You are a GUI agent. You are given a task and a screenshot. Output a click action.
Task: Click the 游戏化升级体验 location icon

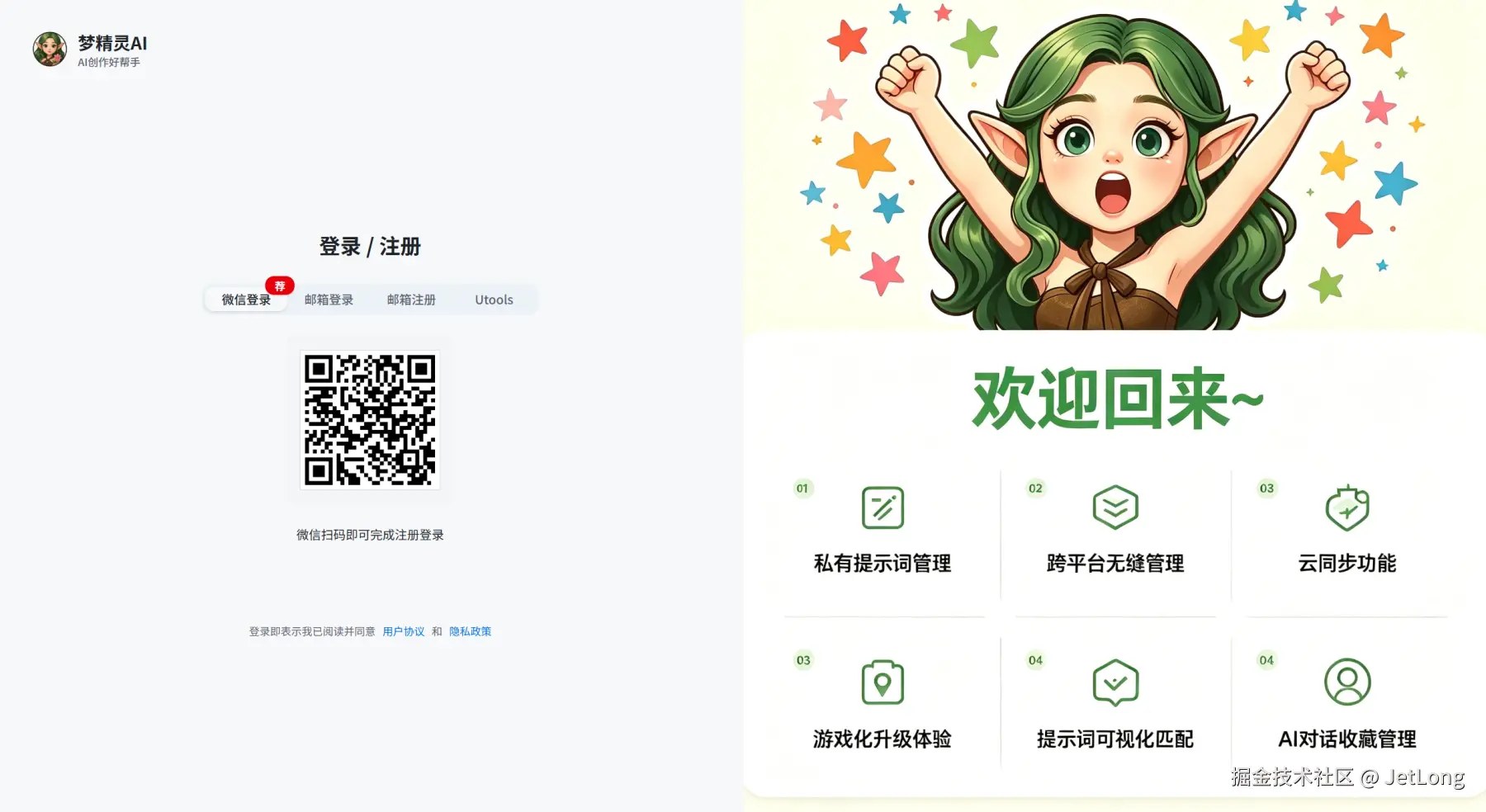click(883, 682)
